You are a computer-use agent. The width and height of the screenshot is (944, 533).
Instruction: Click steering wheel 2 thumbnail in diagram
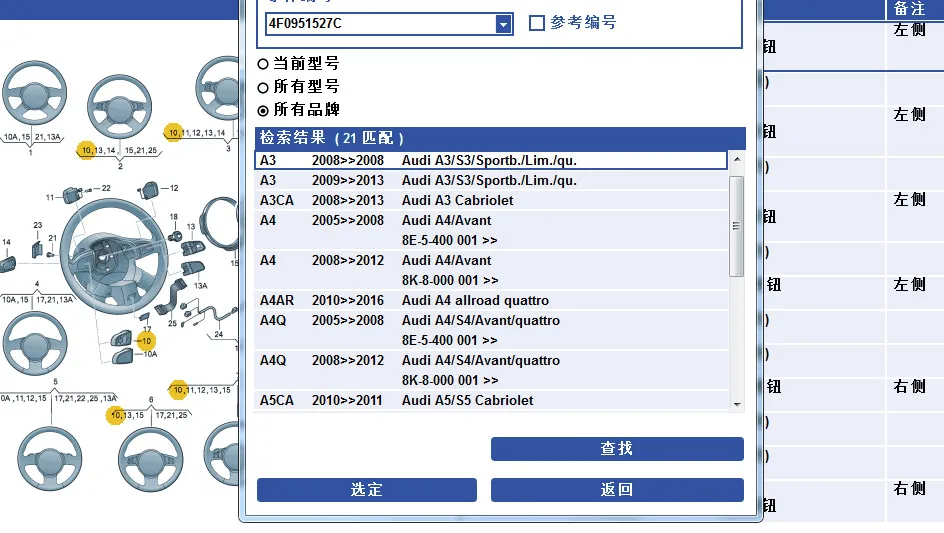[x=119, y=108]
